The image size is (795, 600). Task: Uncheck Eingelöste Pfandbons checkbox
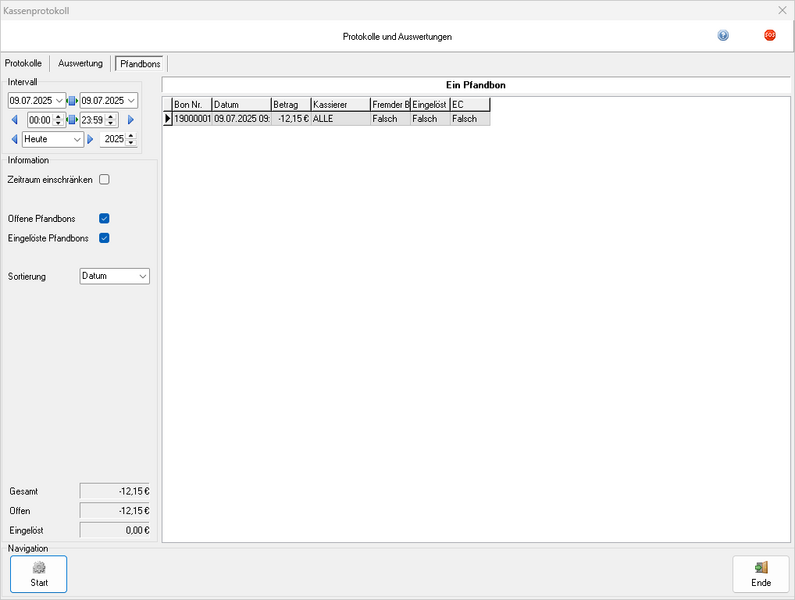point(104,238)
